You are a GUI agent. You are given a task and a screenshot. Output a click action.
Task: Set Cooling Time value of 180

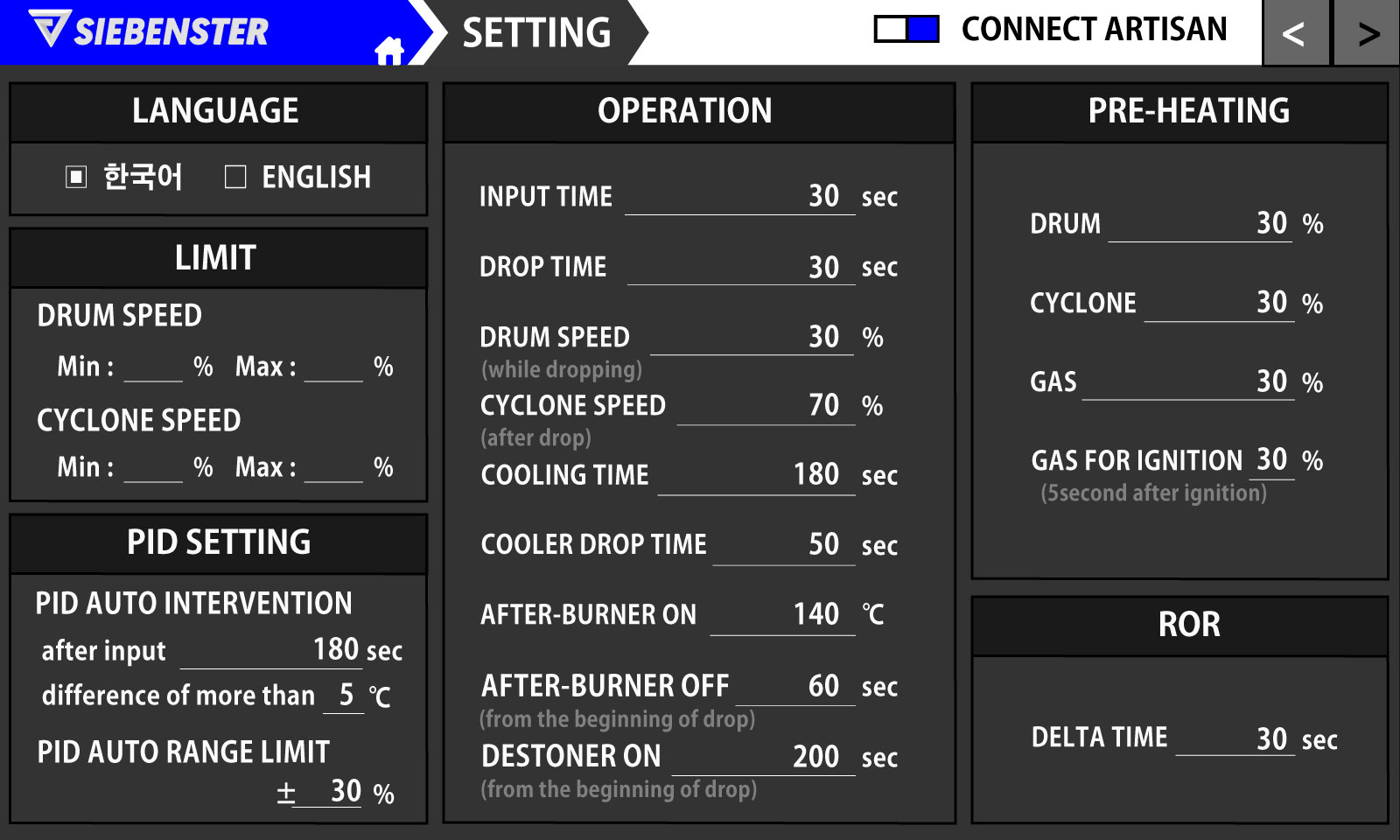756,475
